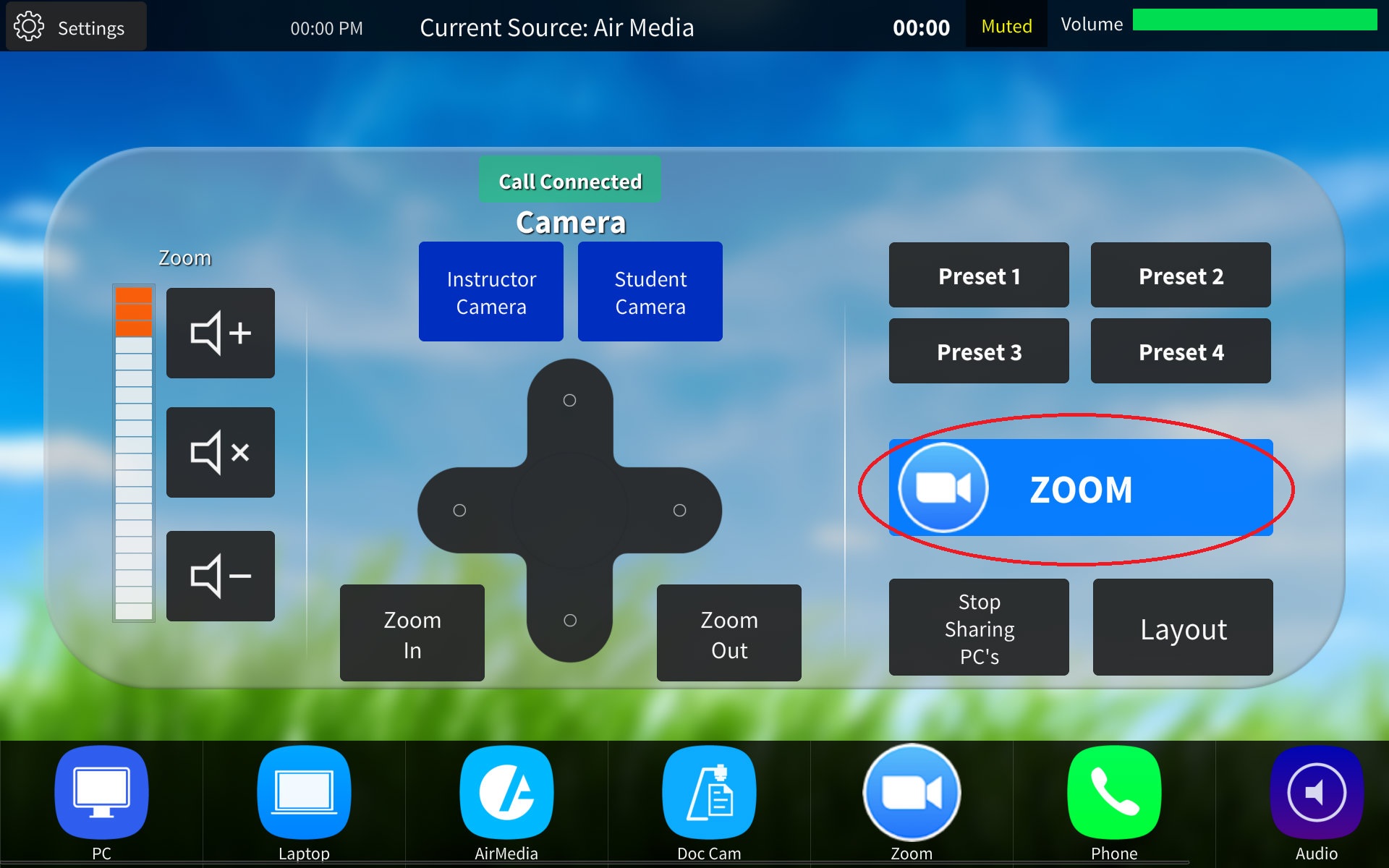The height and width of the screenshot is (868, 1389).
Task: Tap the Zoom icon in bottom bar
Action: pyautogui.click(x=912, y=793)
